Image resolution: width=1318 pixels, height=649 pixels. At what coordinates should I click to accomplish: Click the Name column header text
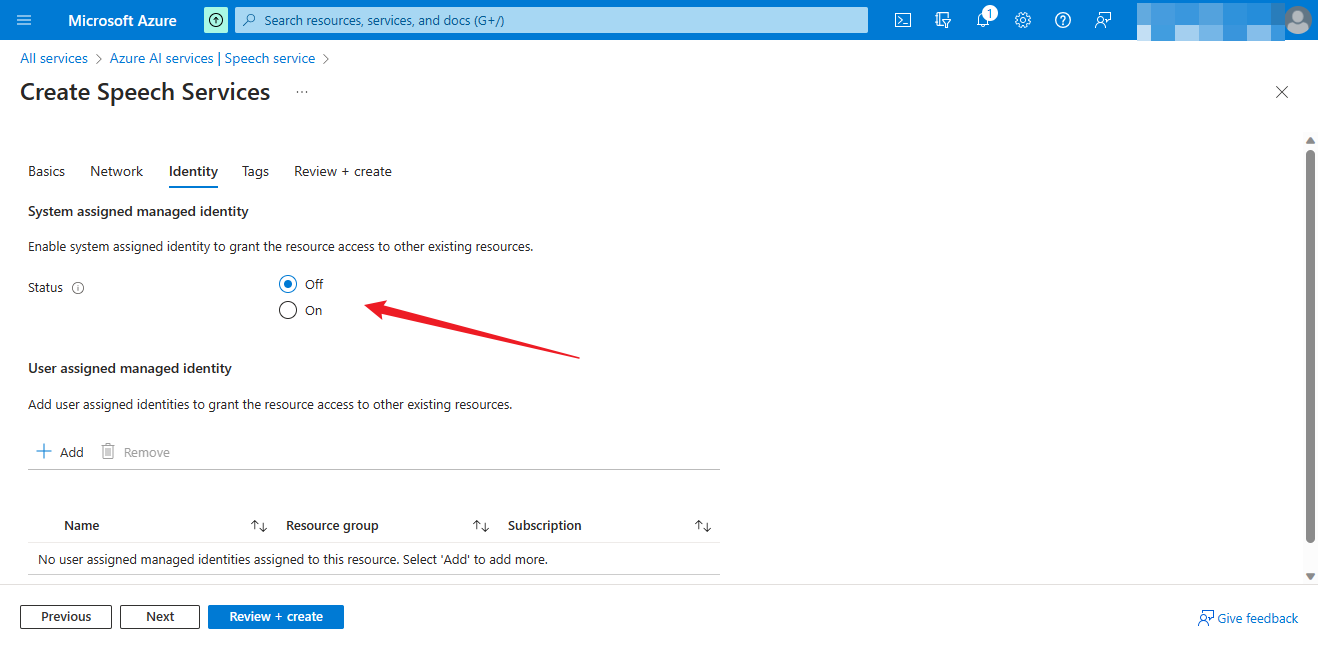click(x=82, y=526)
